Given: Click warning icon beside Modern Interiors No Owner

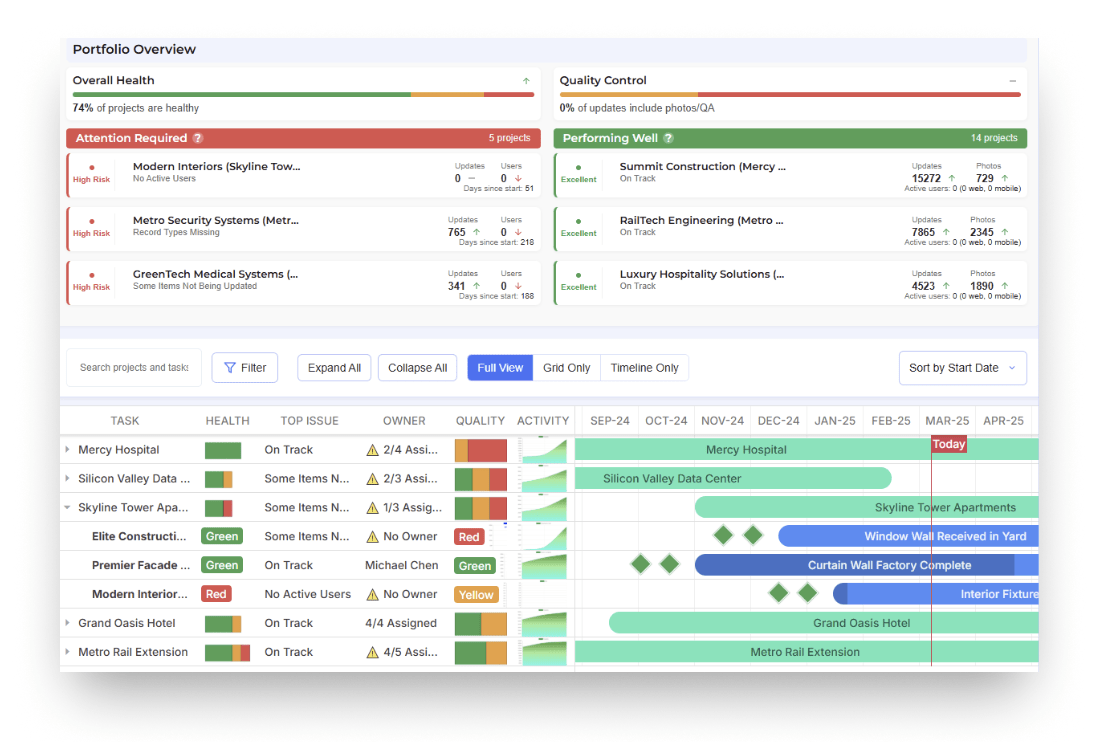Looking at the screenshot, I should (373, 594).
